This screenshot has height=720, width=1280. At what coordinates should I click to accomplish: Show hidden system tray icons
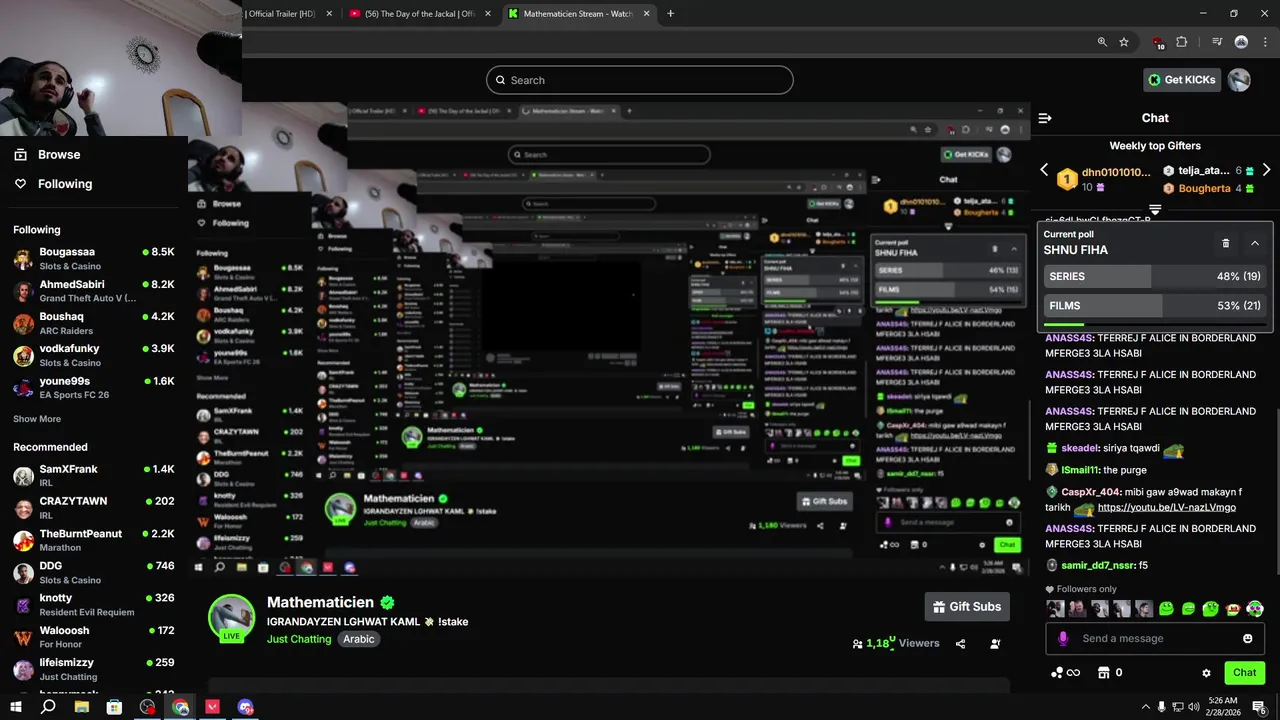coord(1145,707)
